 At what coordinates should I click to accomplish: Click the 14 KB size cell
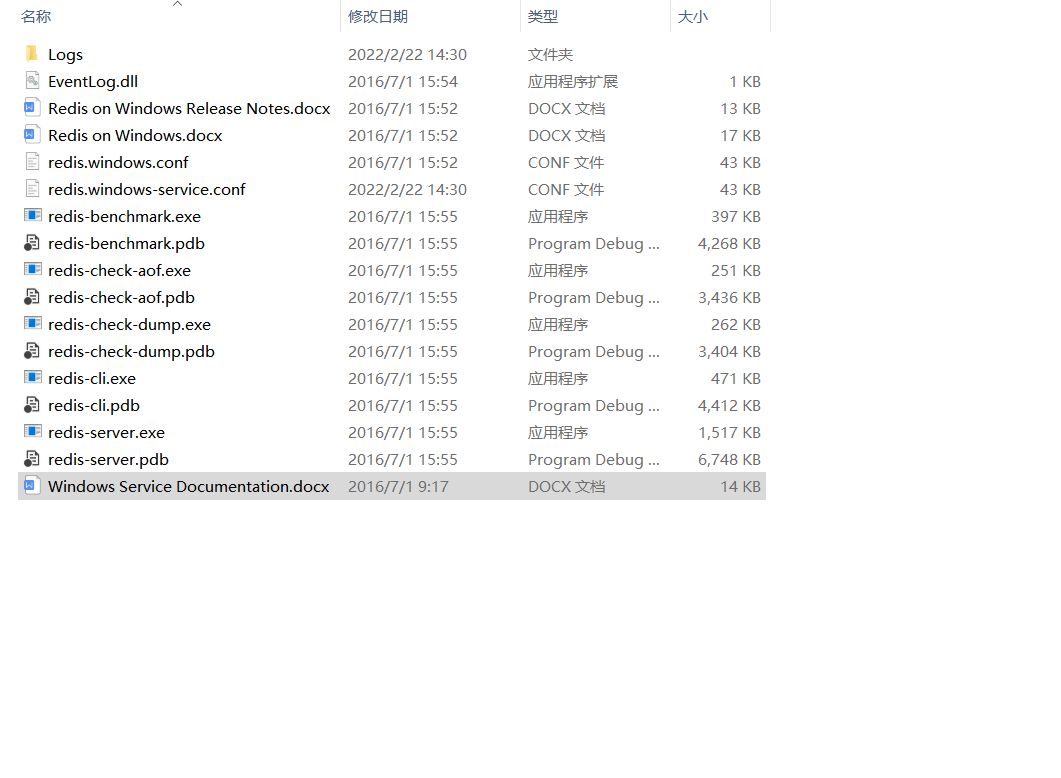point(740,486)
